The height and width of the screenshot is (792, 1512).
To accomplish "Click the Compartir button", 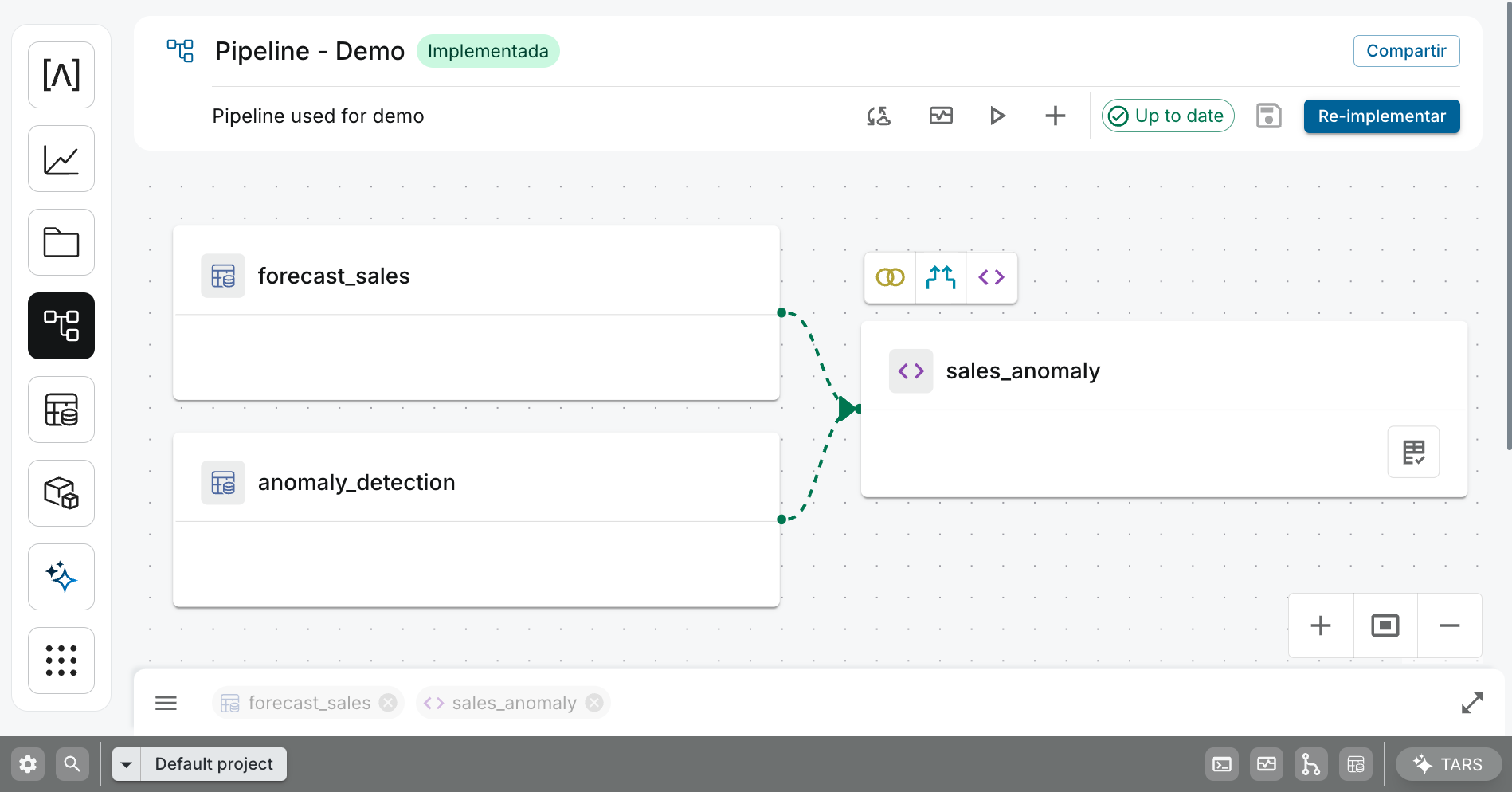I will pyautogui.click(x=1406, y=50).
